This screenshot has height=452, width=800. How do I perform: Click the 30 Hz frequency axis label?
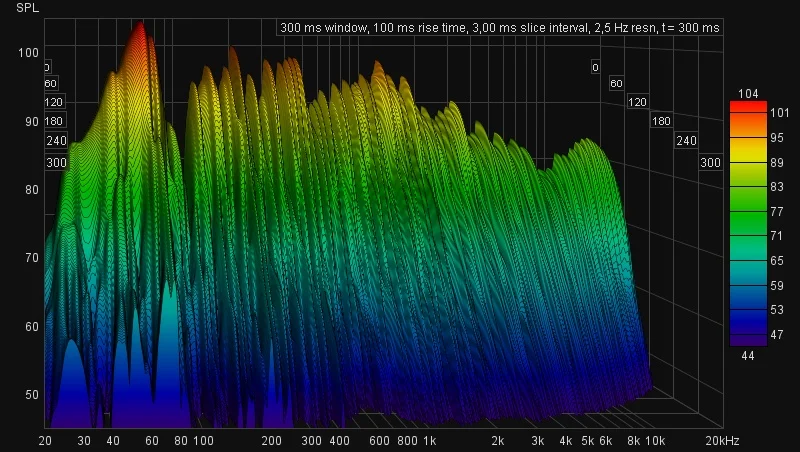coord(84,440)
